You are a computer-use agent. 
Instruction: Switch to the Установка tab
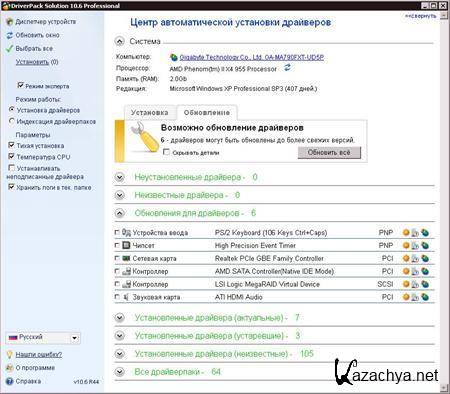tap(150, 113)
